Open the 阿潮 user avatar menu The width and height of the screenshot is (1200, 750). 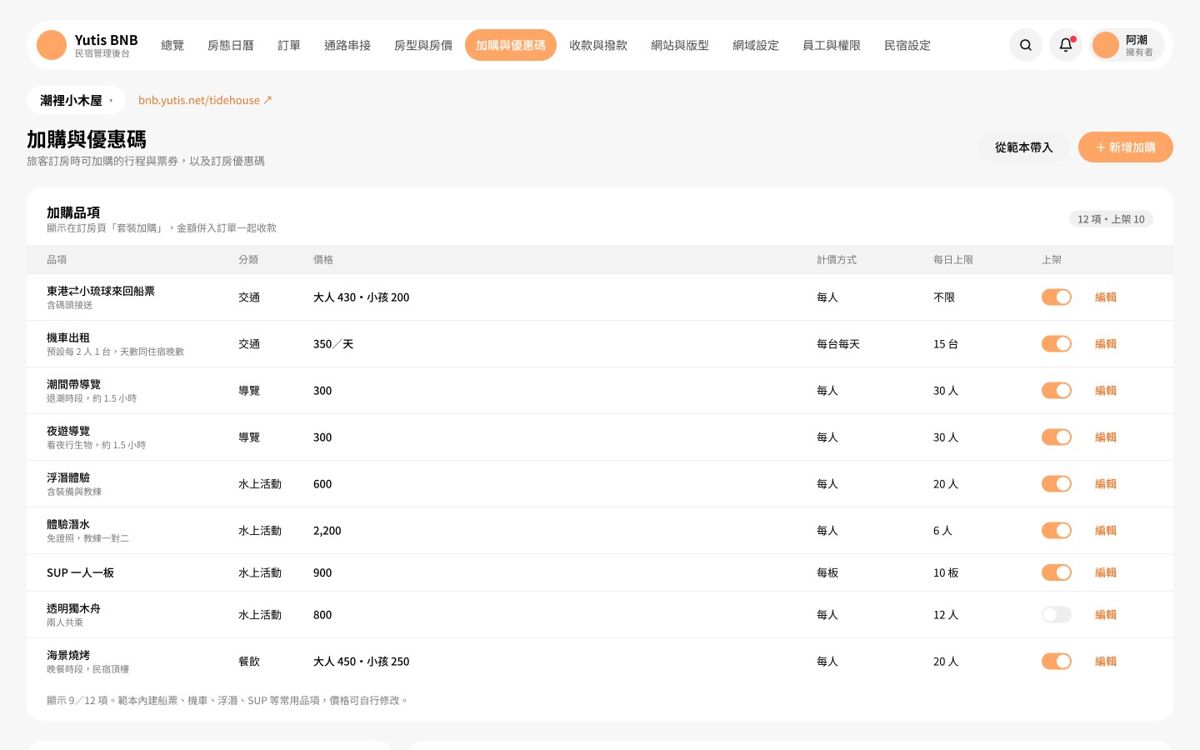pos(1128,45)
